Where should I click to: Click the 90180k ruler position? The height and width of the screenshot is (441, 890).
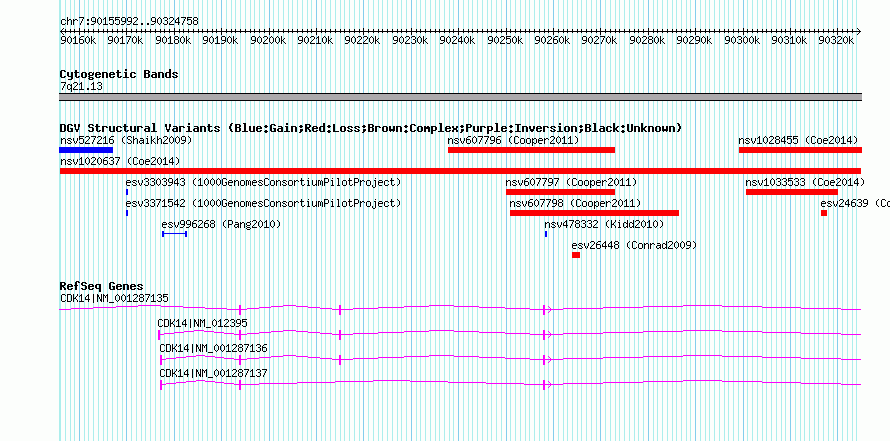(173, 40)
